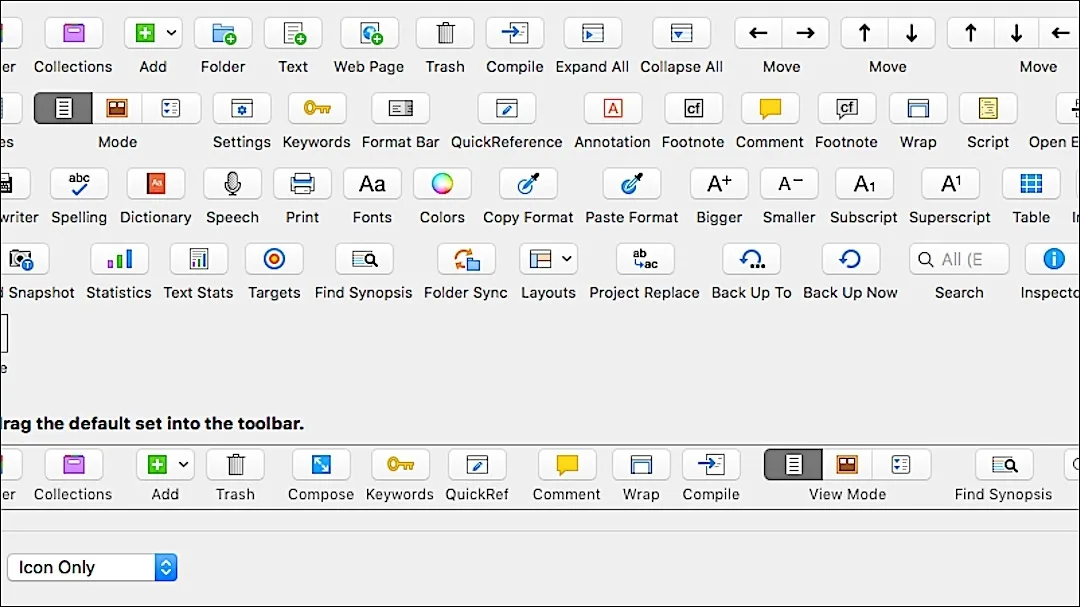Select the Targets icon
1080x607 pixels.
274,258
